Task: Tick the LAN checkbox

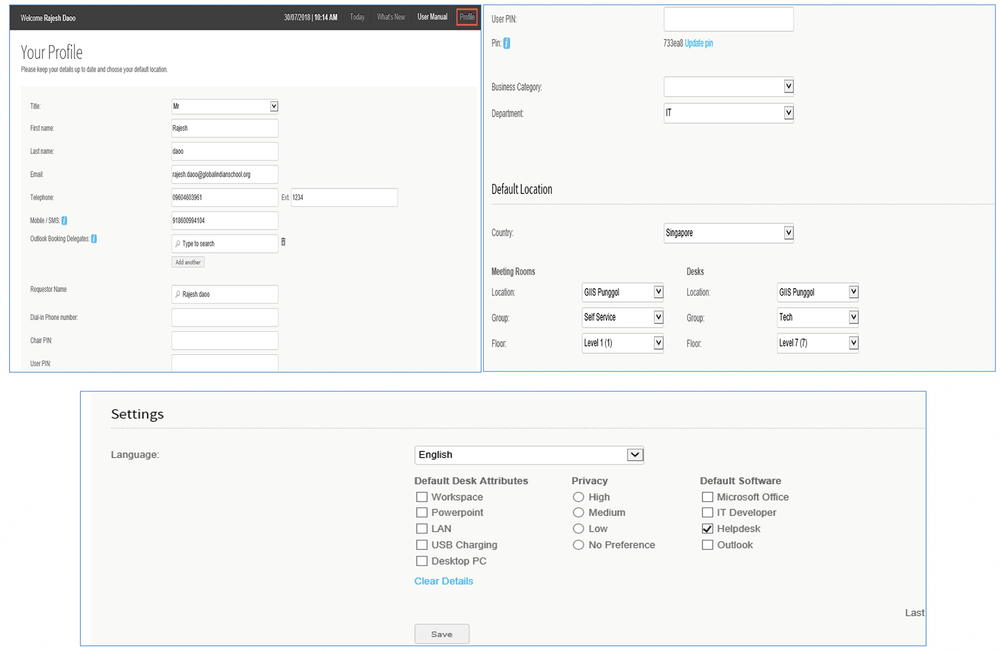Action: [422, 529]
